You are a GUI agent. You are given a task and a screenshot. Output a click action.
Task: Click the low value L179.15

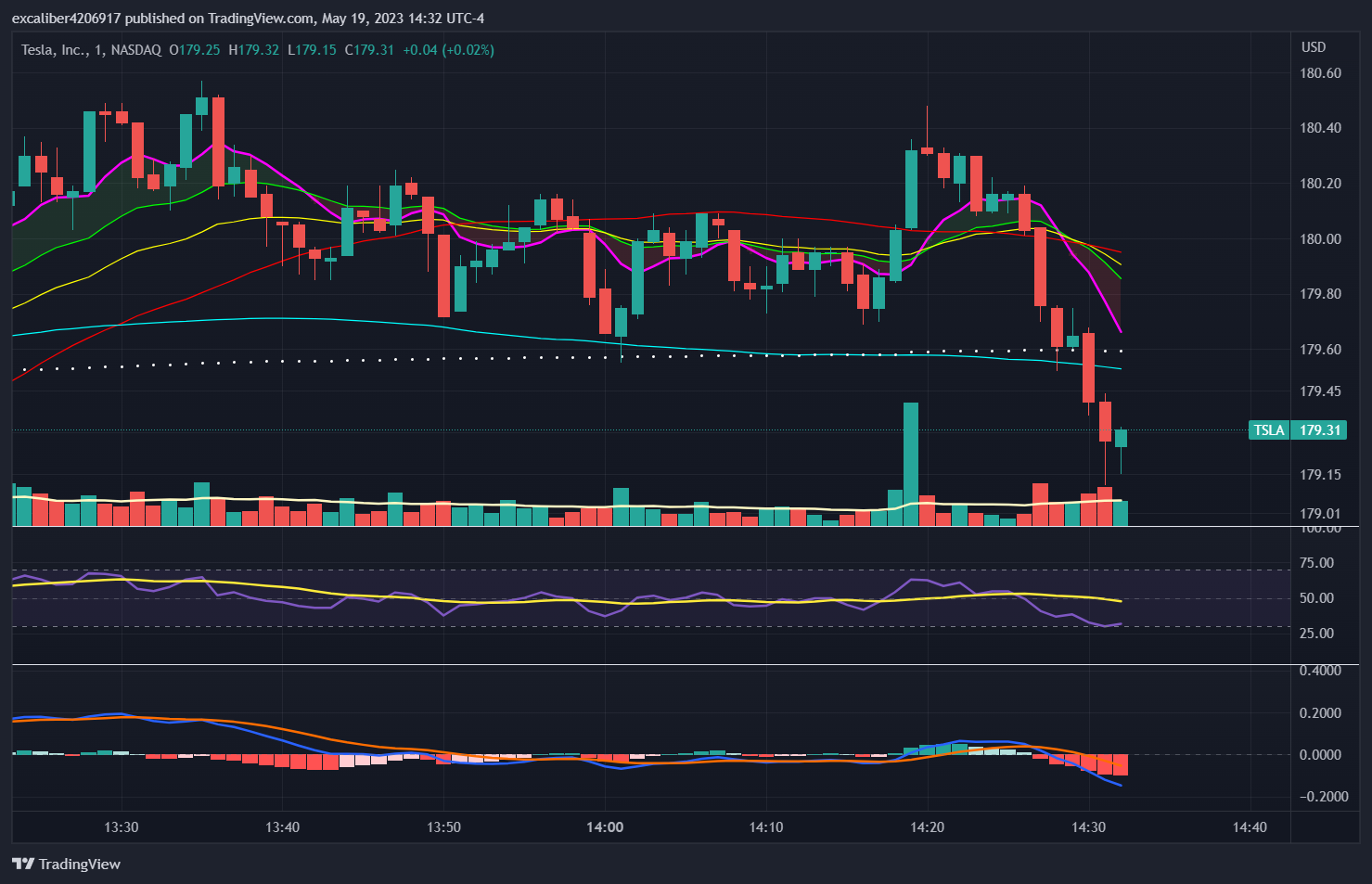coord(312,50)
